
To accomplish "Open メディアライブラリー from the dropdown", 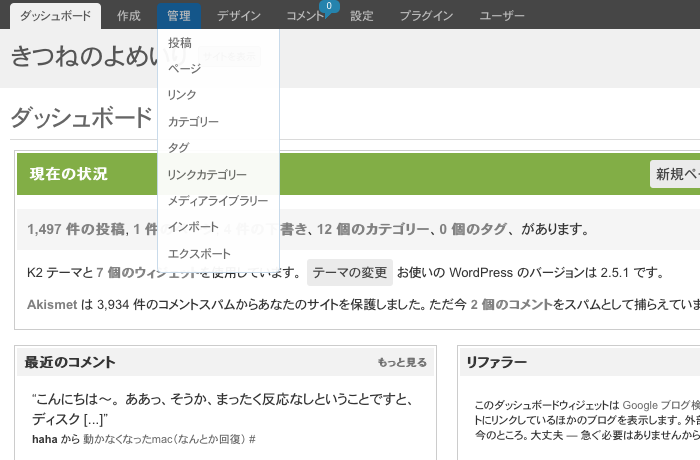I will tap(217, 201).
